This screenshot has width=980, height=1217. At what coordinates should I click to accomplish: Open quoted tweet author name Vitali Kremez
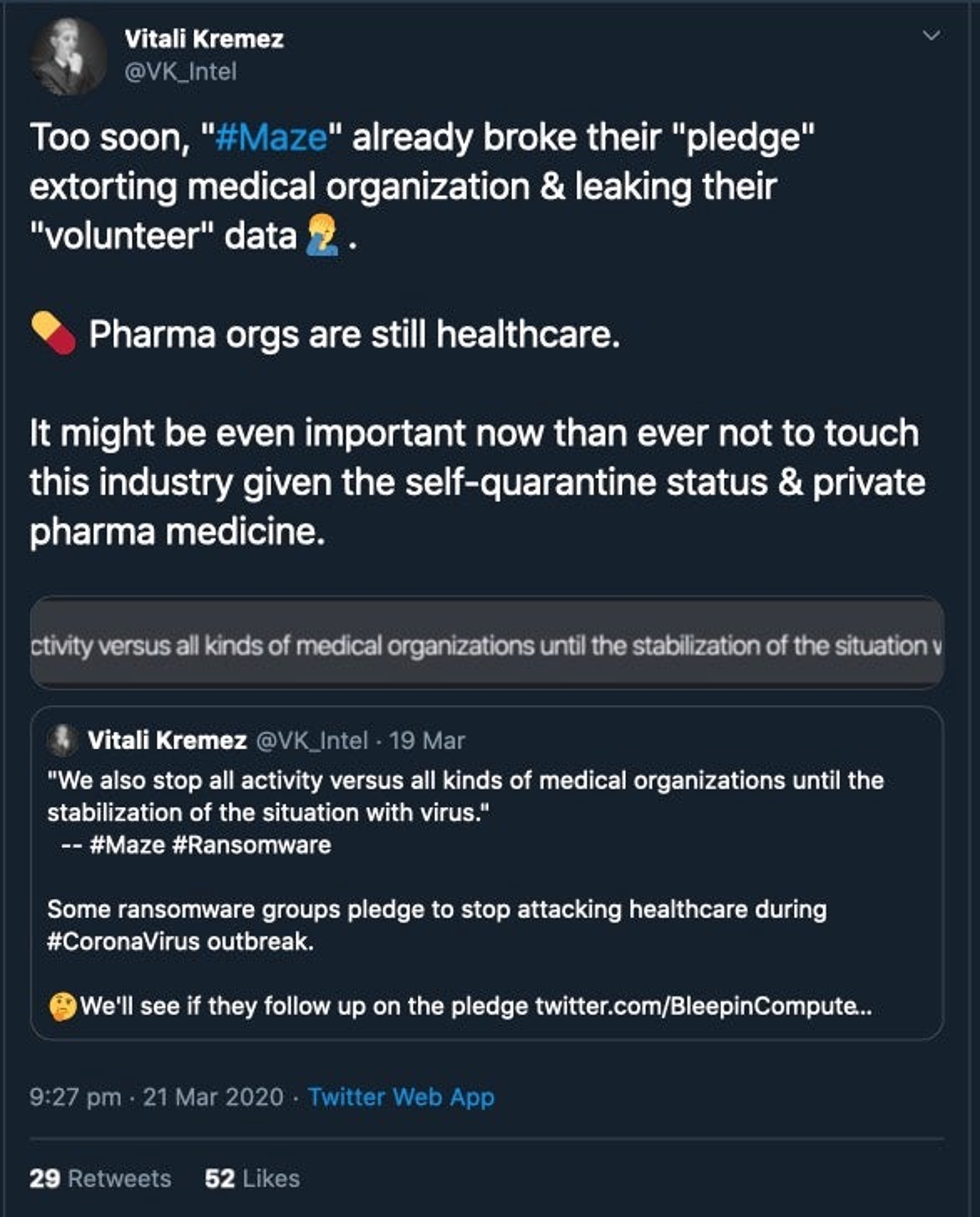tap(167, 740)
